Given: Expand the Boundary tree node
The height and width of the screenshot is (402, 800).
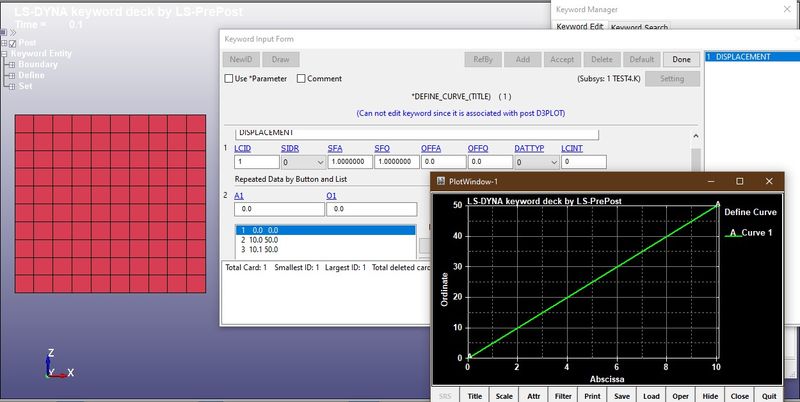Looking at the screenshot, I should coord(12,65).
